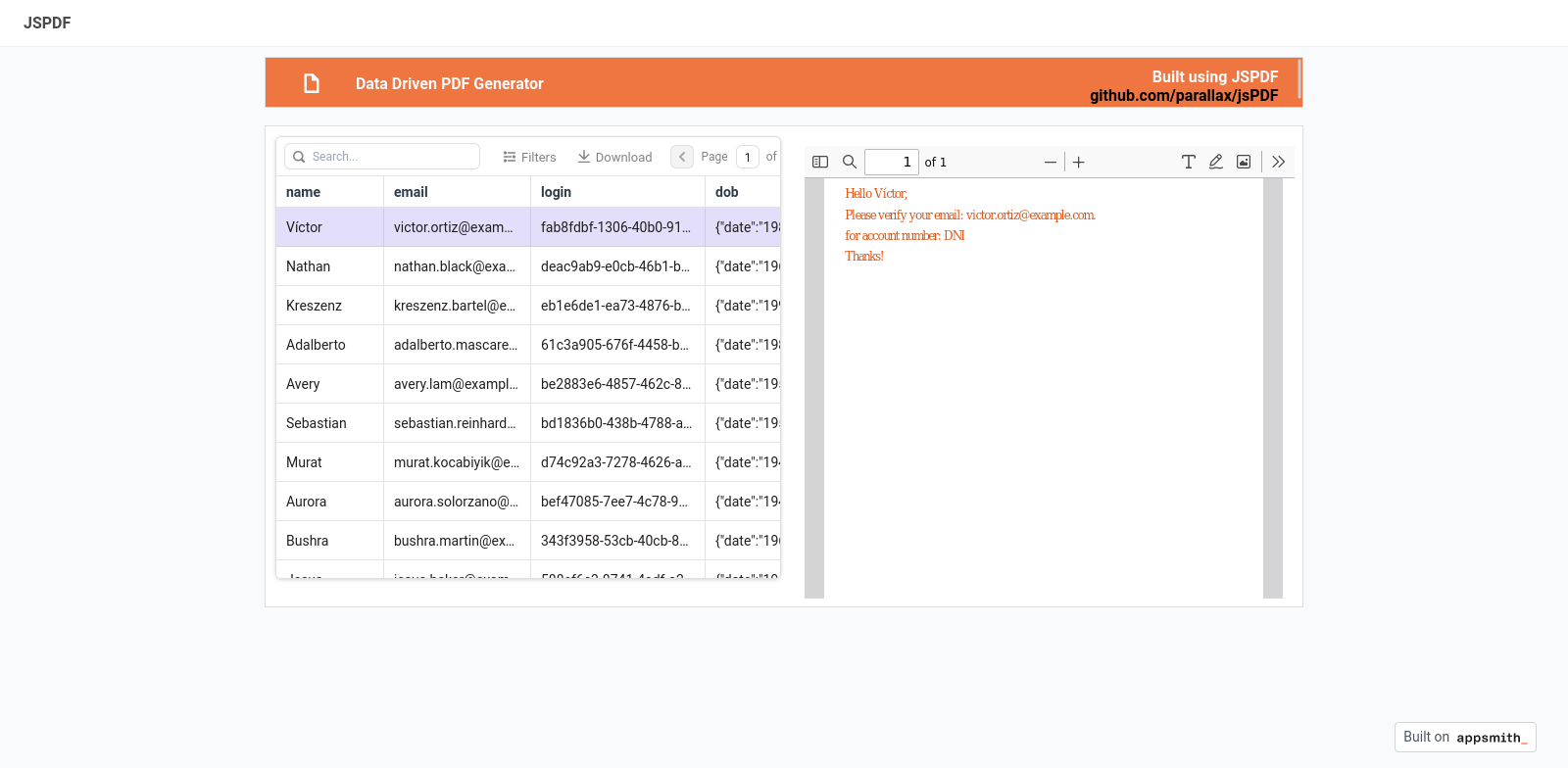
Task: Click the PDF zoom in plus button
Action: coord(1079,162)
